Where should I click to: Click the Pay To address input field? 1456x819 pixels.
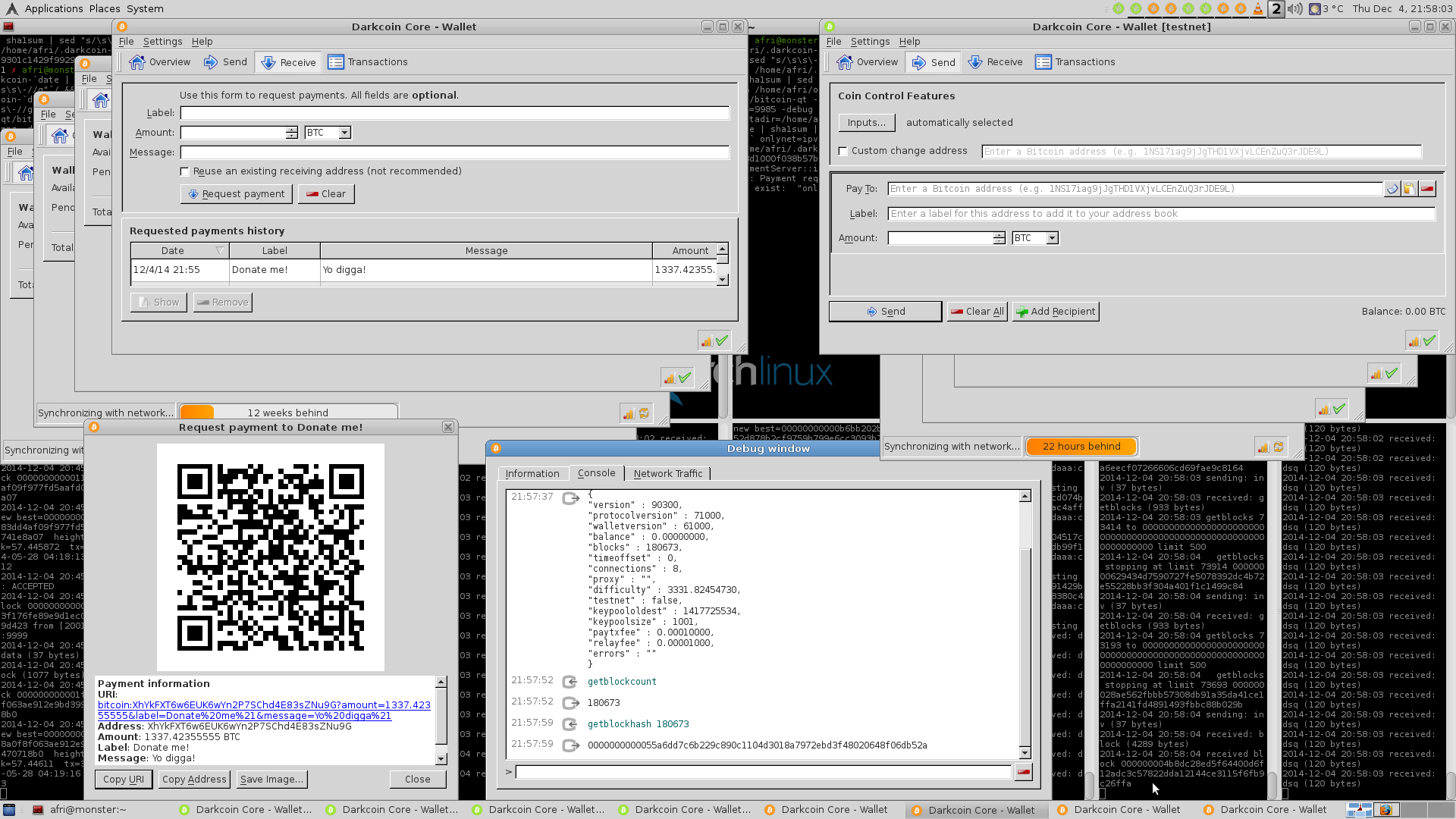tap(1135, 189)
